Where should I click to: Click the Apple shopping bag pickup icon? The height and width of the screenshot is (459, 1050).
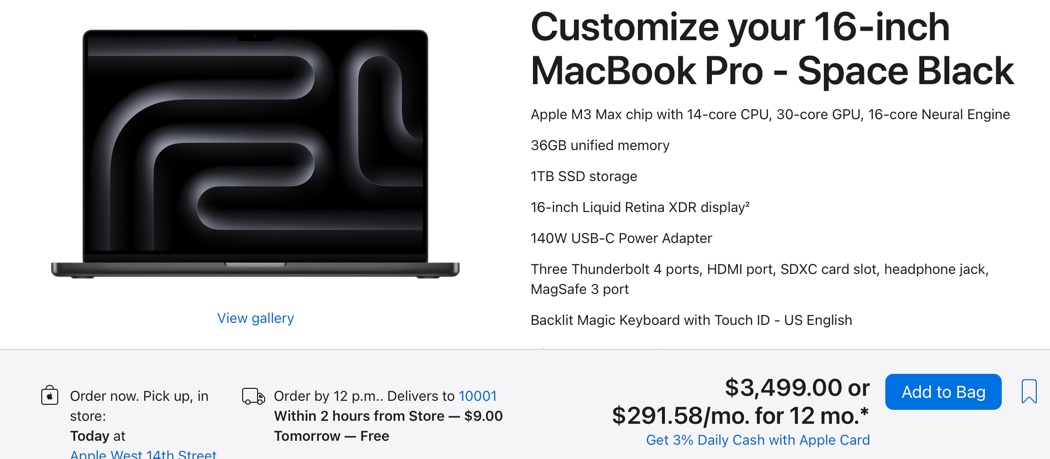pyautogui.click(x=49, y=396)
